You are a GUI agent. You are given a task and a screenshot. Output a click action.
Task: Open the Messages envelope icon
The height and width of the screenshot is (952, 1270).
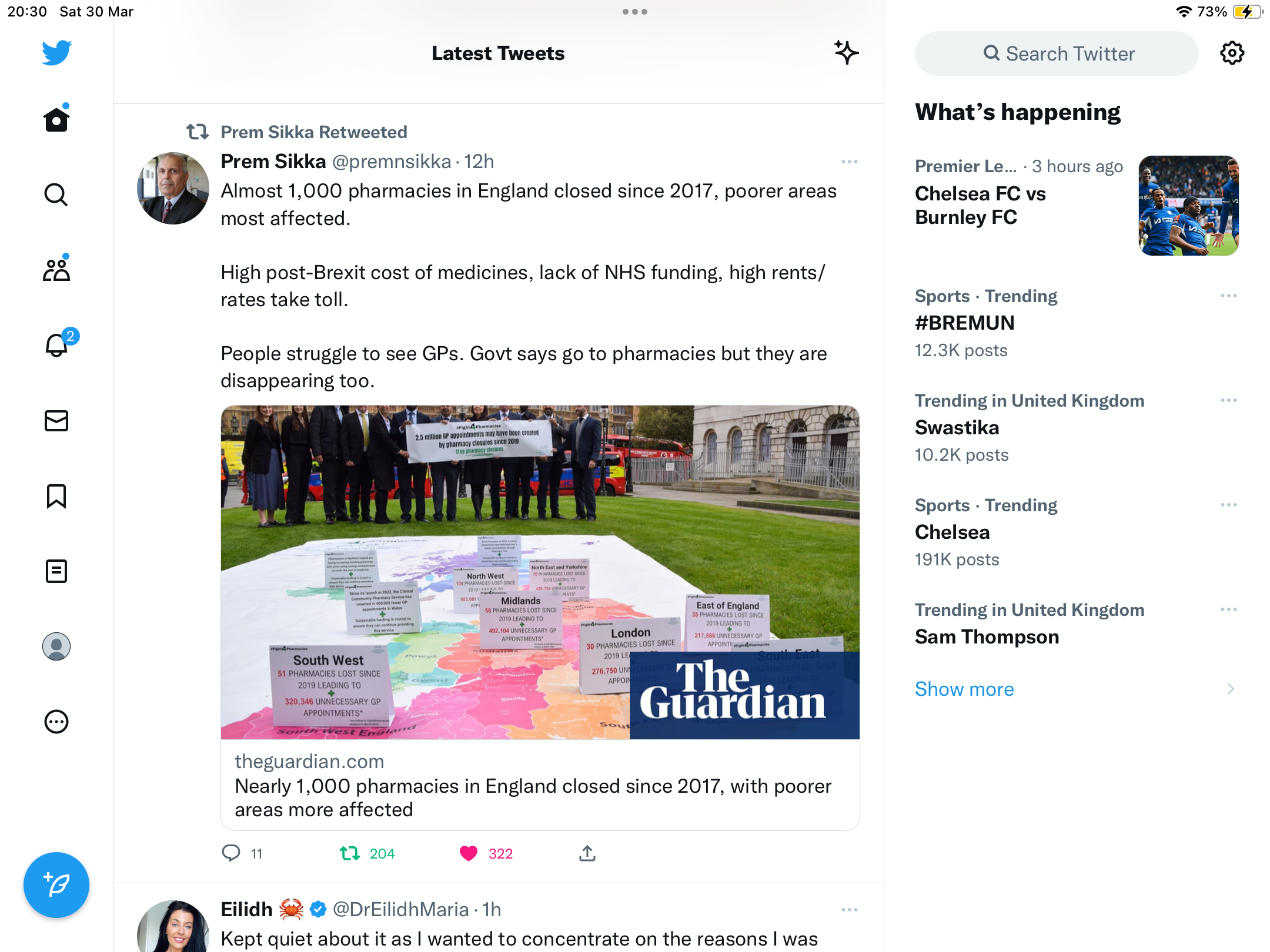[x=56, y=421]
